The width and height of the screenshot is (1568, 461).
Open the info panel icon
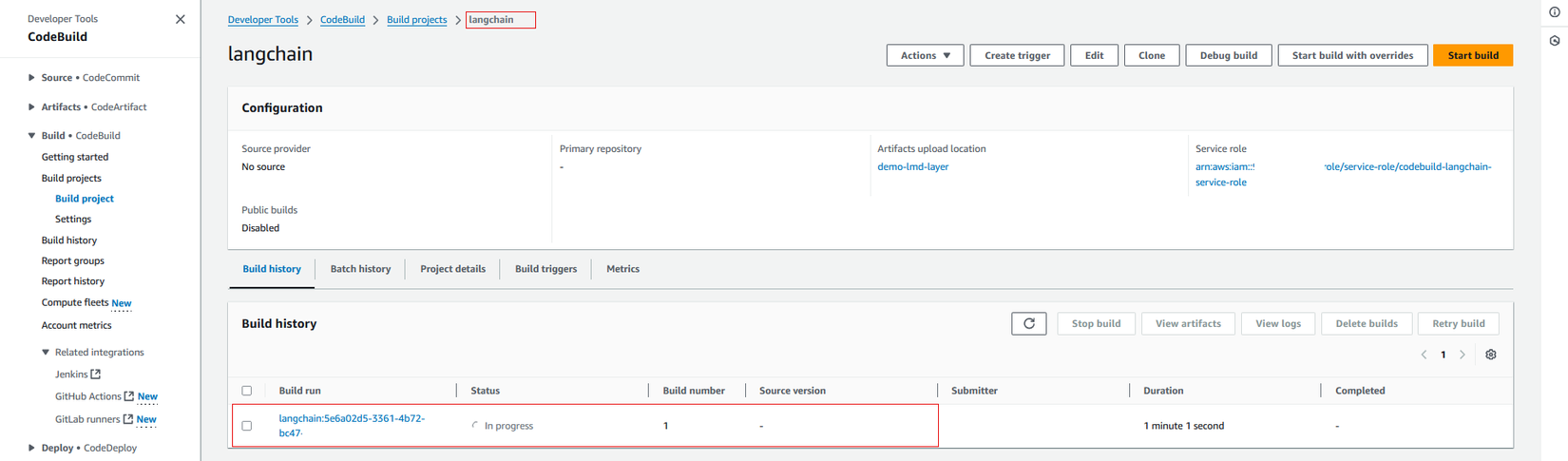[1554, 12]
